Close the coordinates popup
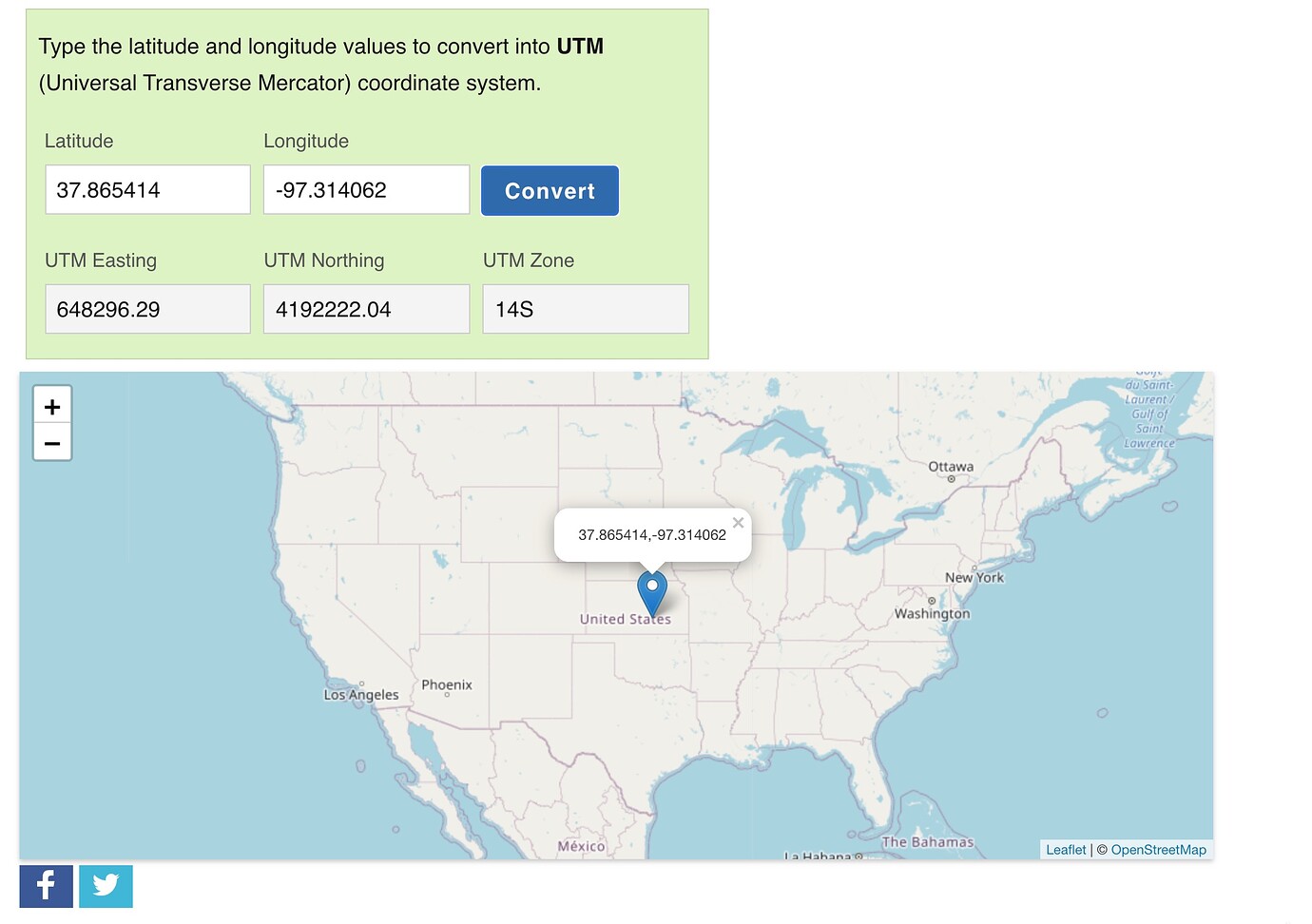The image size is (1312, 924). [x=738, y=523]
